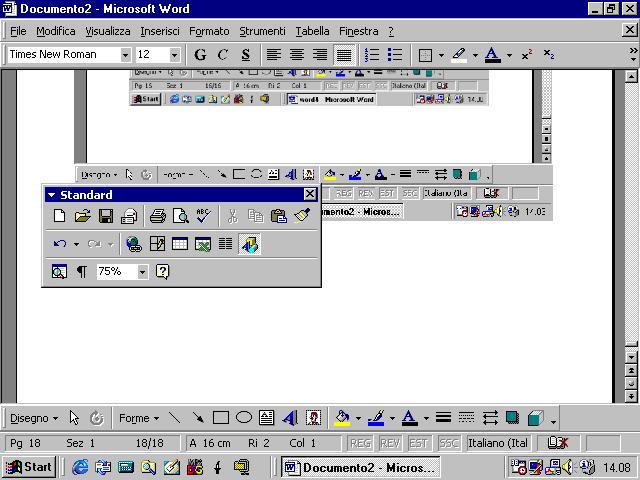Pick the Line tool in Drawing toolbar

175,418
